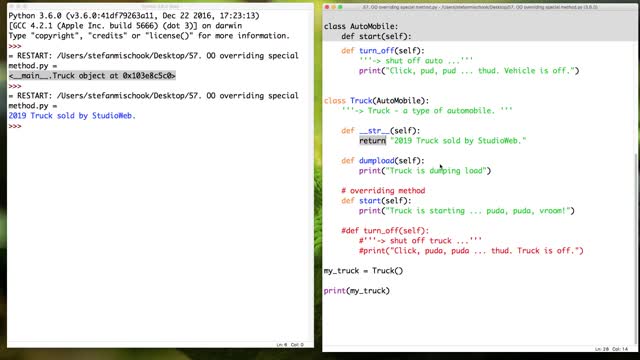The width and height of the screenshot is (640, 360).
Task: Click the highlighted 'return' keyword
Action: (372, 140)
